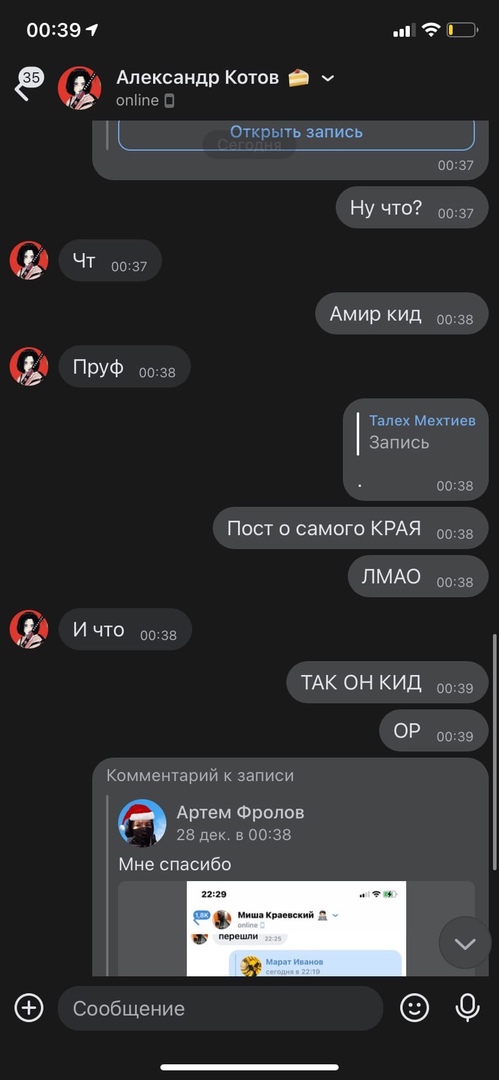Expand the chevron next to Александр Котов
This screenshot has width=499, height=1080.
point(328,79)
